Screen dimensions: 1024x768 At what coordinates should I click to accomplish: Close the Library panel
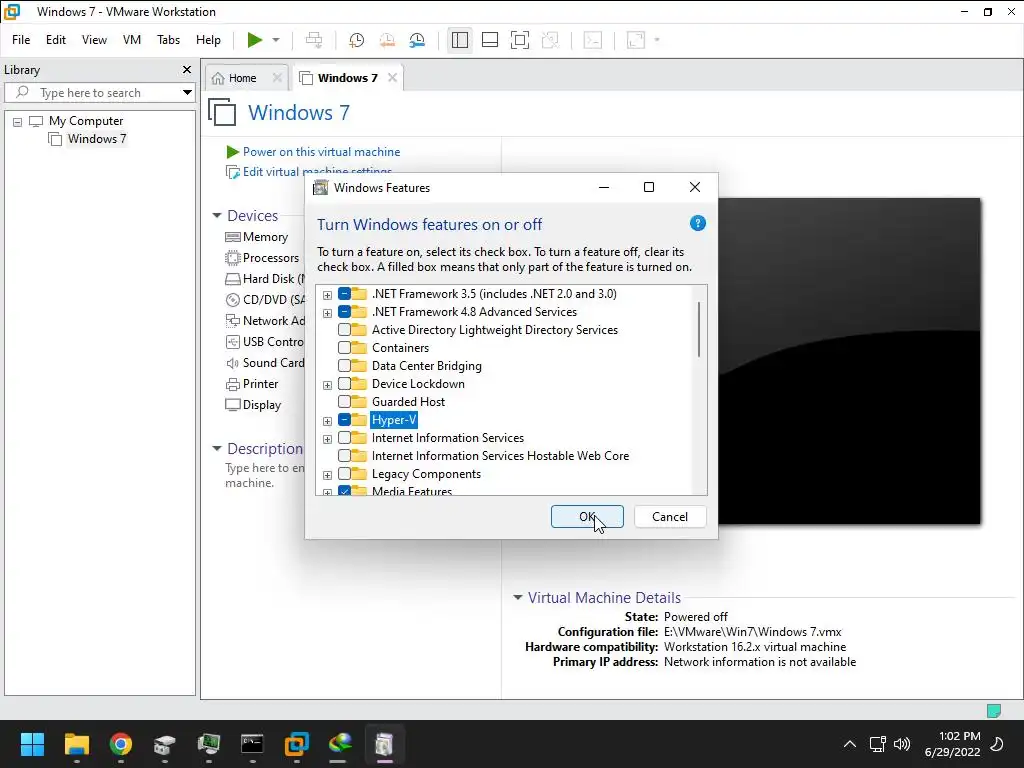[x=187, y=69]
